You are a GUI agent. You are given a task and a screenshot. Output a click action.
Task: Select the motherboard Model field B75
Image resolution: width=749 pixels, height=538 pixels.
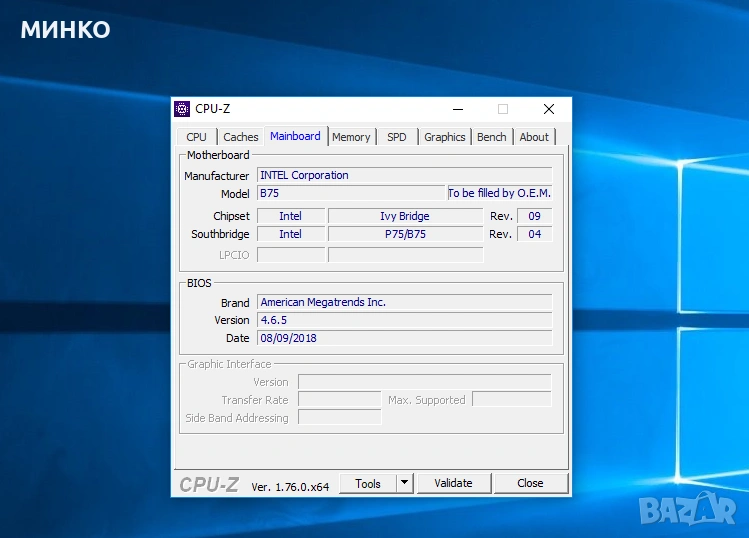(x=350, y=193)
